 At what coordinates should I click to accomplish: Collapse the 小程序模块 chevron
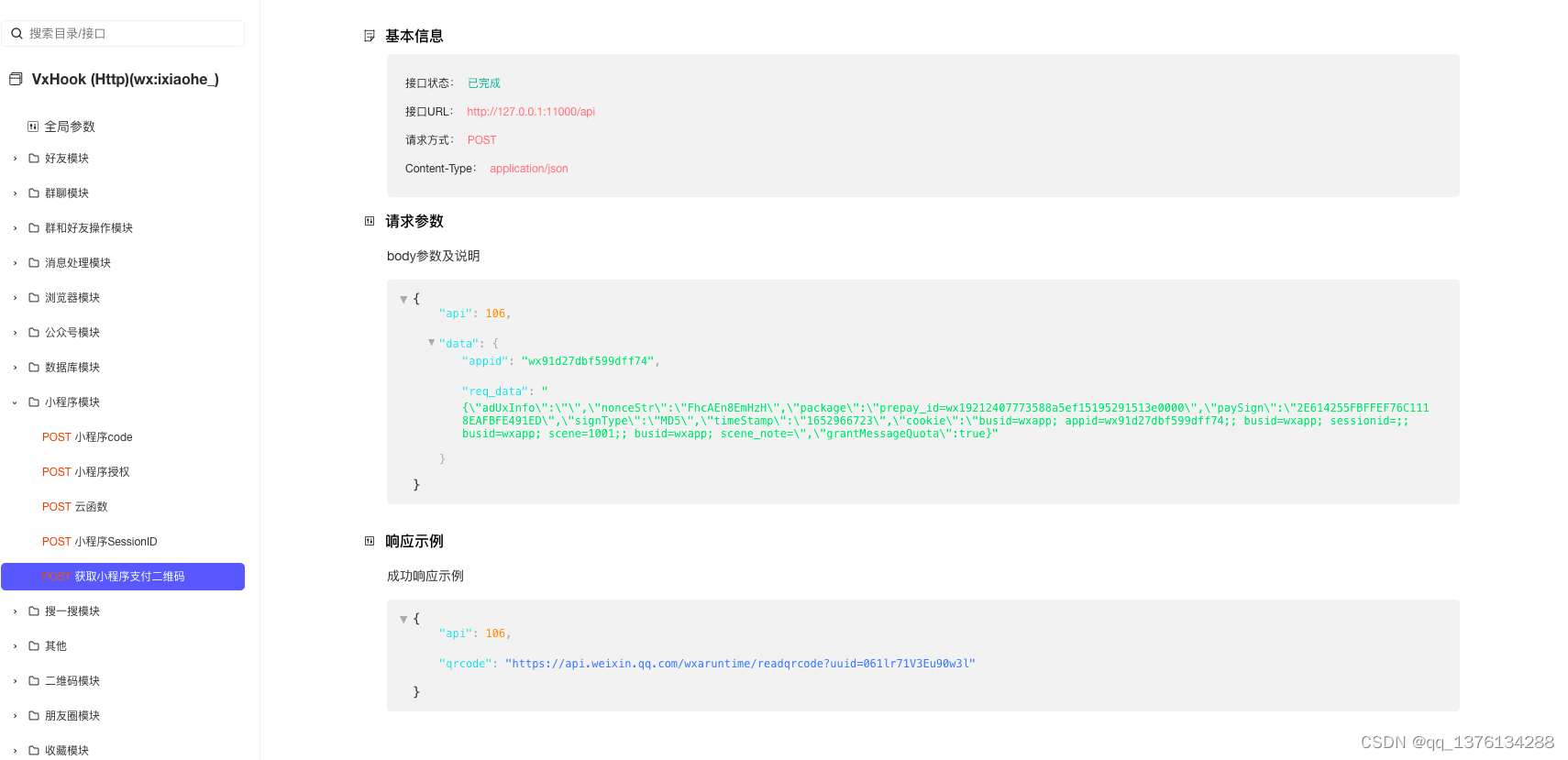pos(15,402)
